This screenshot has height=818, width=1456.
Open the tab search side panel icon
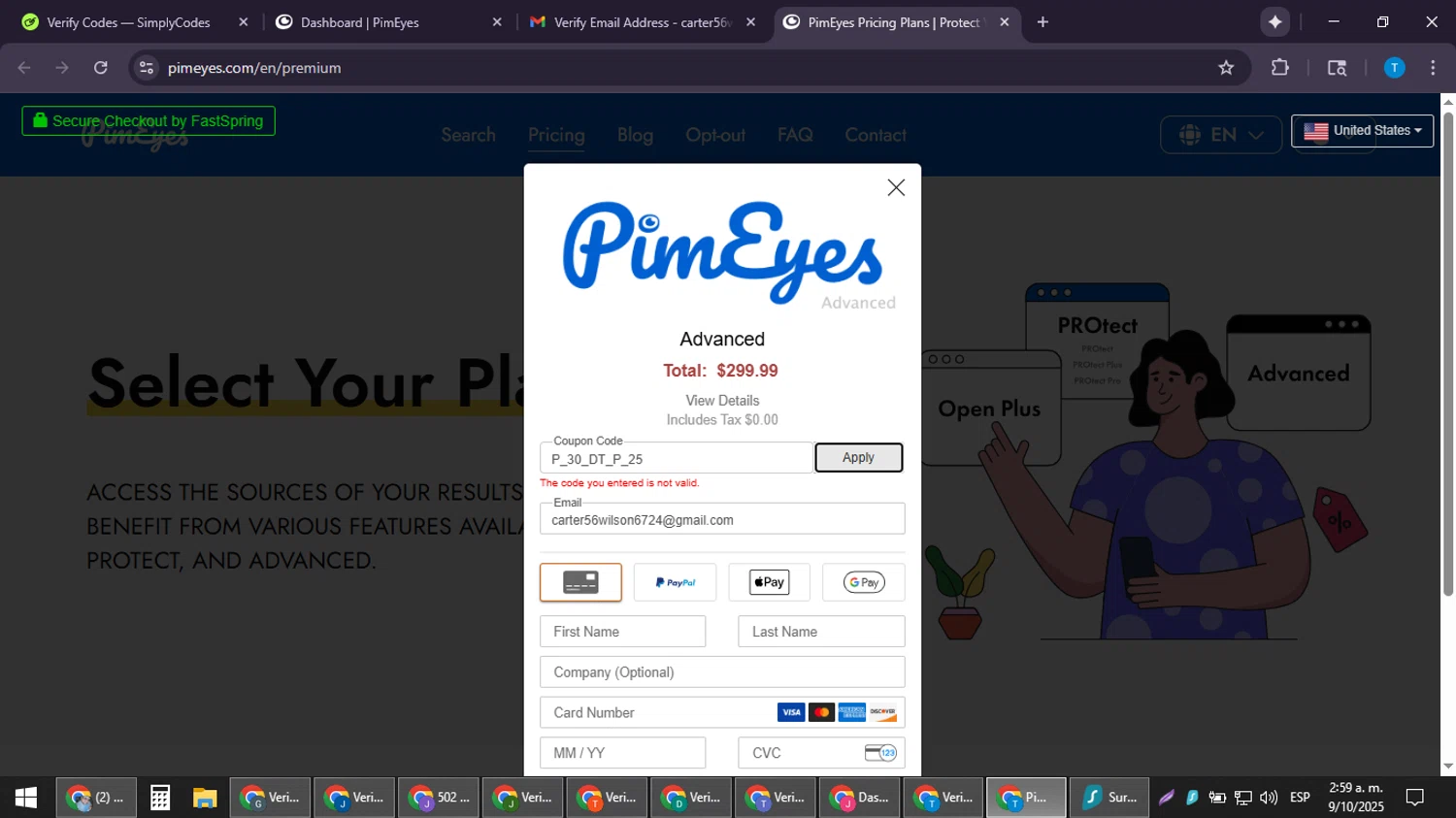coord(1337,68)
